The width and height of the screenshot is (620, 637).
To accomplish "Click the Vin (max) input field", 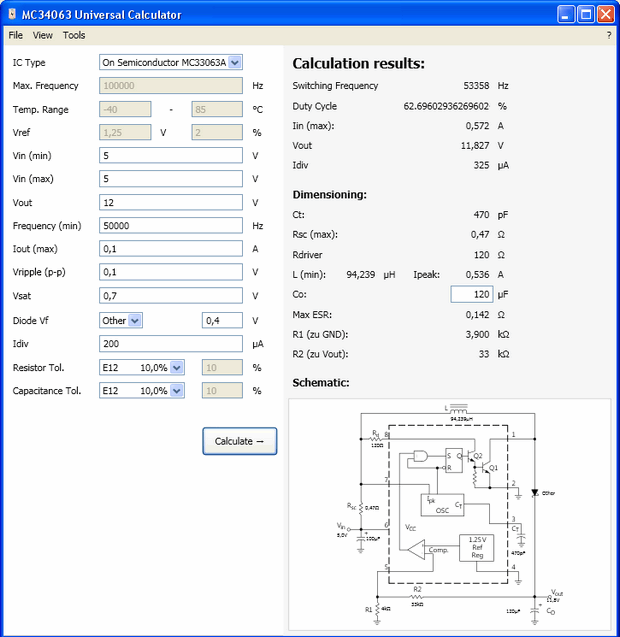I will pyautogui.click(x=171, y=179).
